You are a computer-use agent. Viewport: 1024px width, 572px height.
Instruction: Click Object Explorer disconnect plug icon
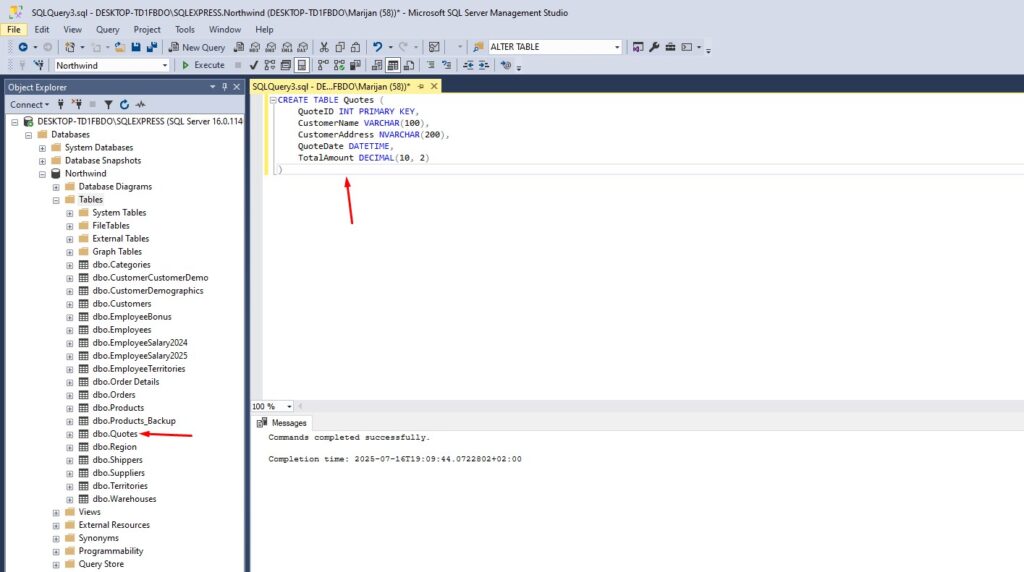point(77,104)
